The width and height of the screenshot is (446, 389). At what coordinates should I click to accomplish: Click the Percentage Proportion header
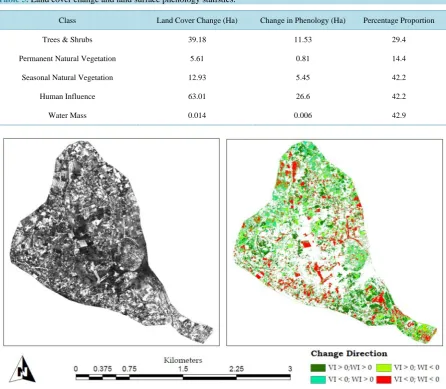click(399, 20)
